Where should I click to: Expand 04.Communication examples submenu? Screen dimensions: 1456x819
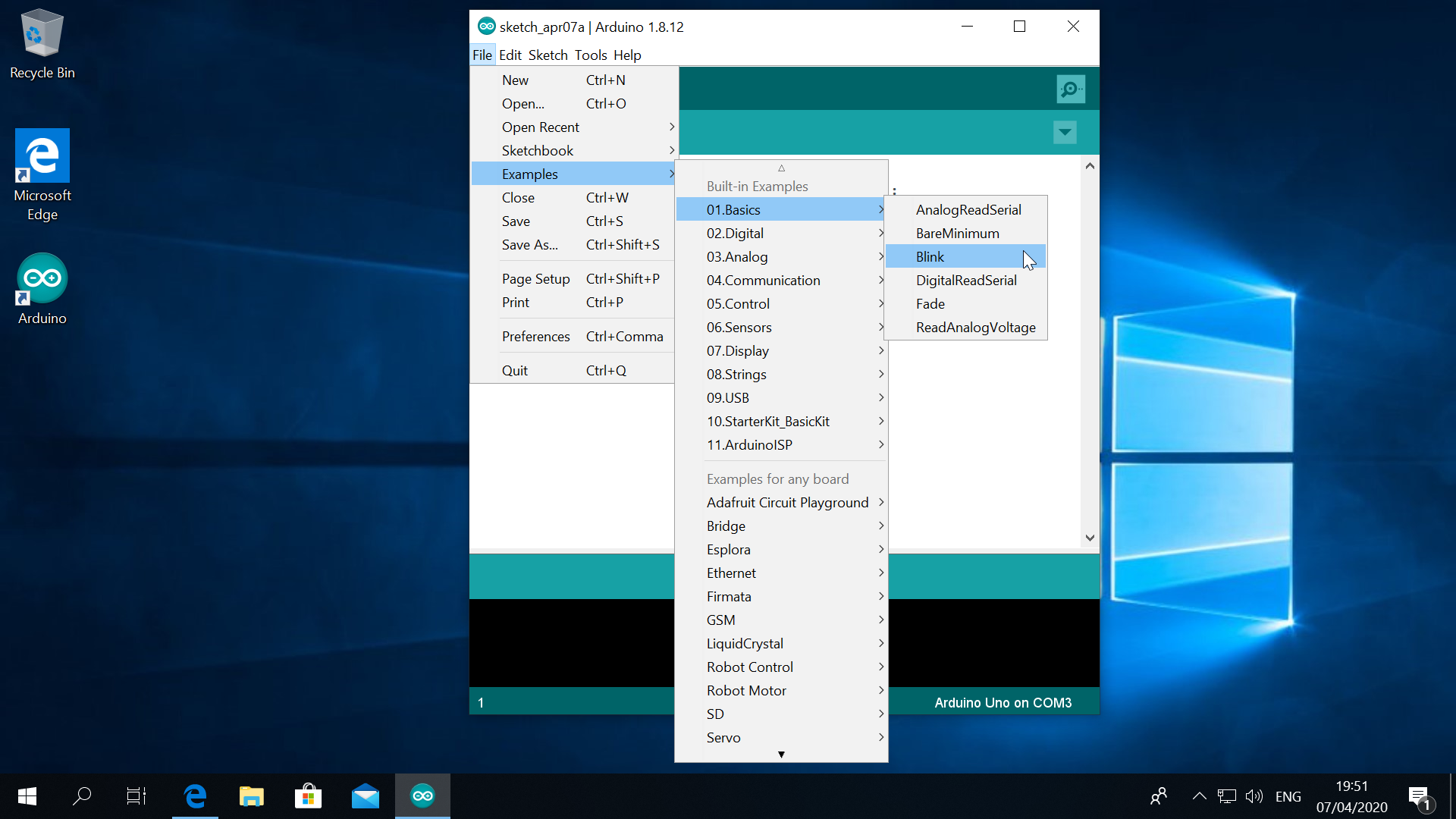pos(781,281)
